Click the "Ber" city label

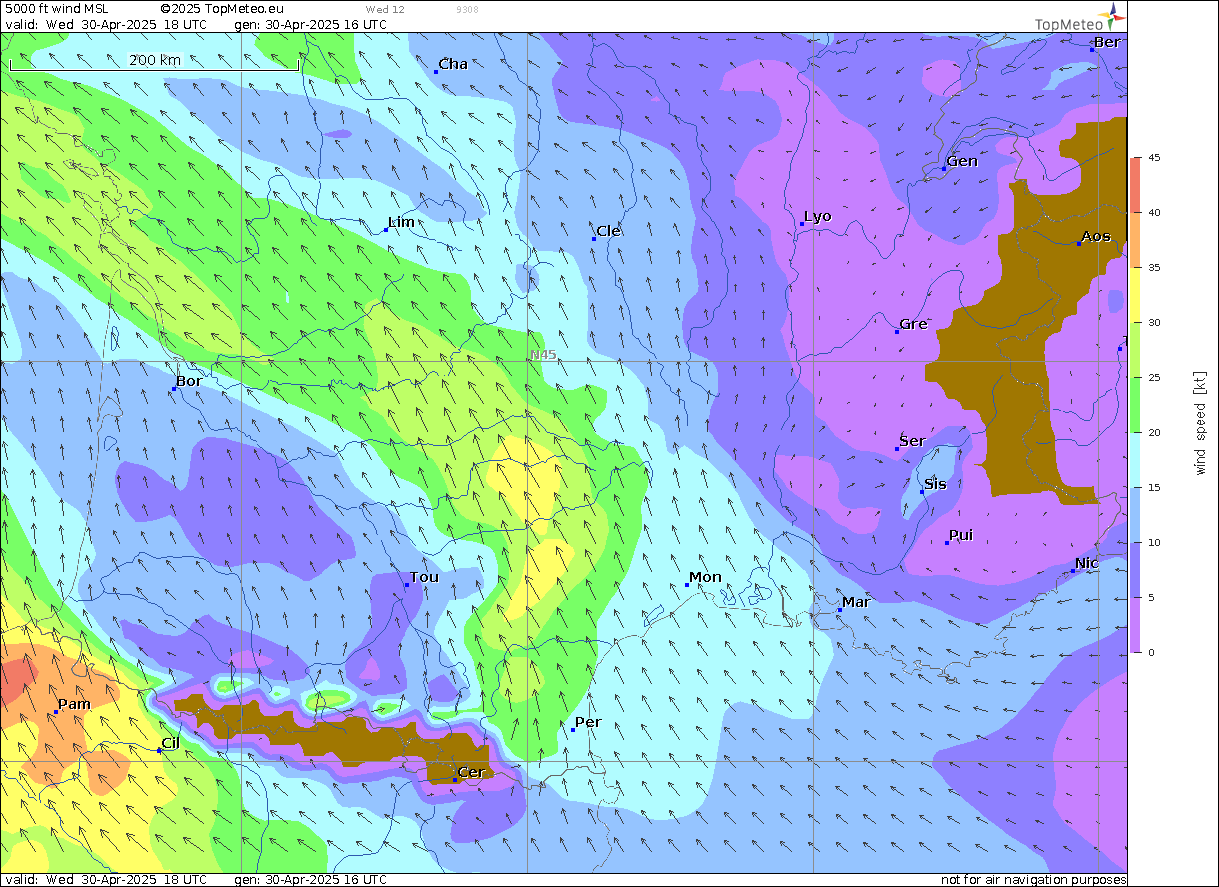click(x=1107, y=42)
